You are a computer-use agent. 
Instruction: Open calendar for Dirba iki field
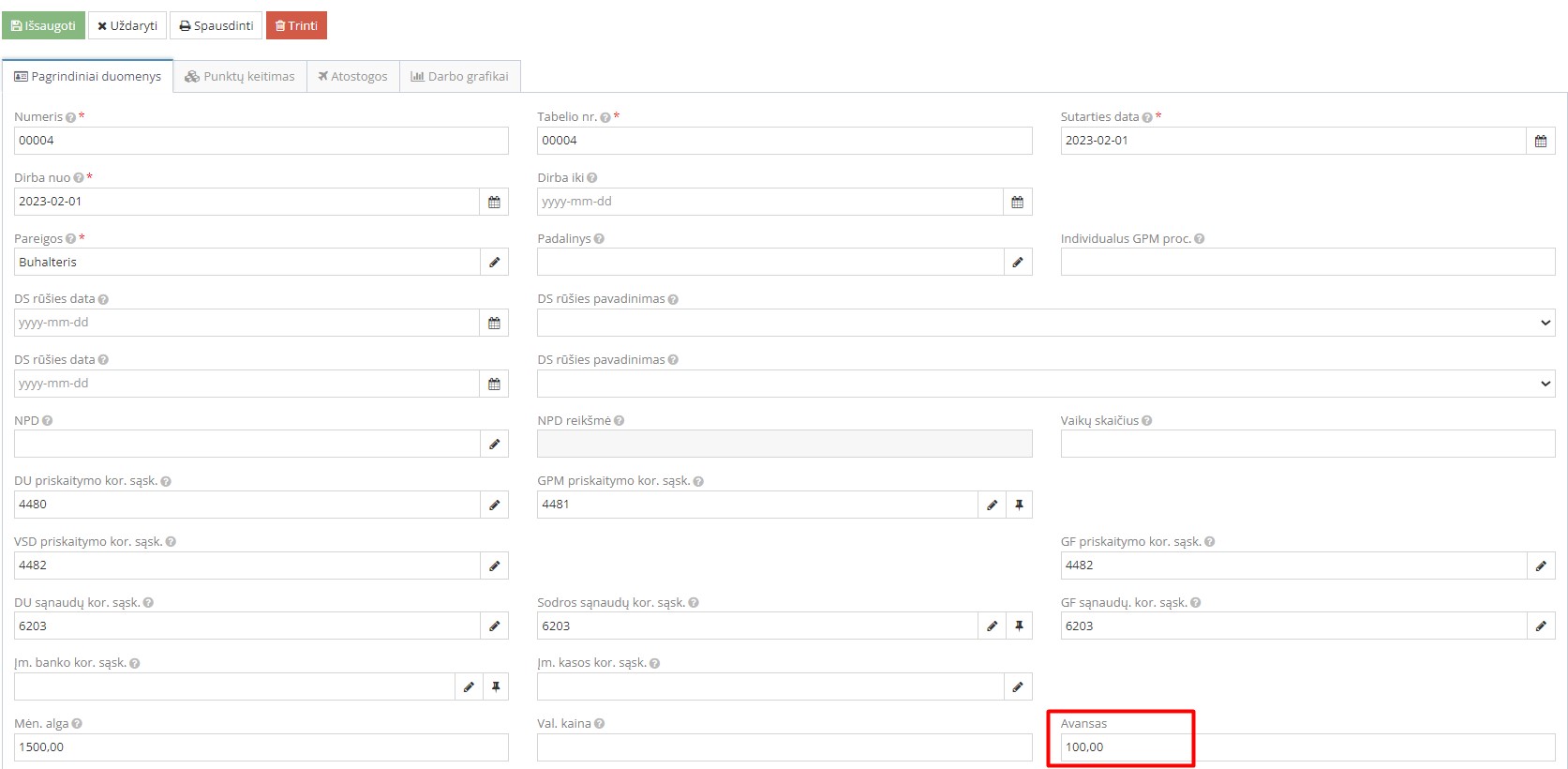point(1017,202)
